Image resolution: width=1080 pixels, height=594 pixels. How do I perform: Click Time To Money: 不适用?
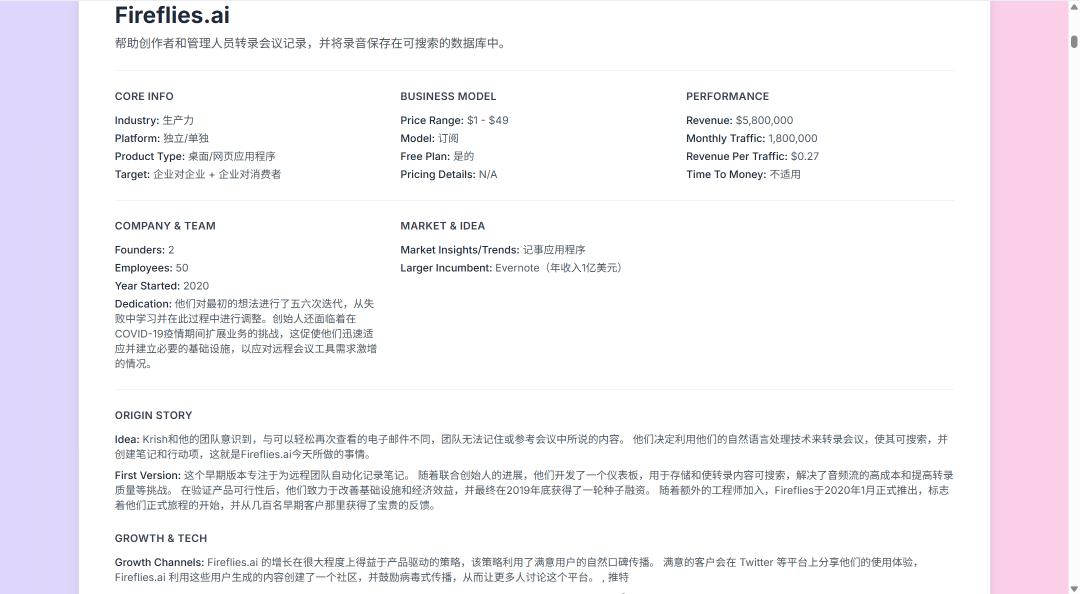(x=743, y=174)
